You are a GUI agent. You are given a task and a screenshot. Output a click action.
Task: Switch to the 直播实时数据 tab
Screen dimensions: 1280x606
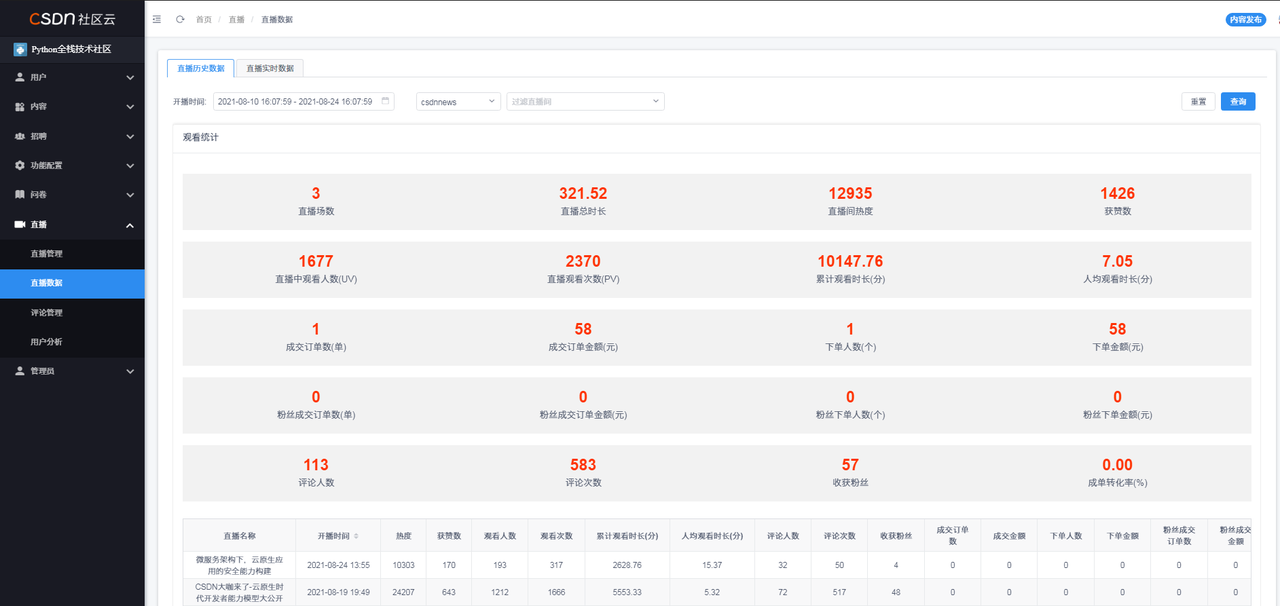270,68
